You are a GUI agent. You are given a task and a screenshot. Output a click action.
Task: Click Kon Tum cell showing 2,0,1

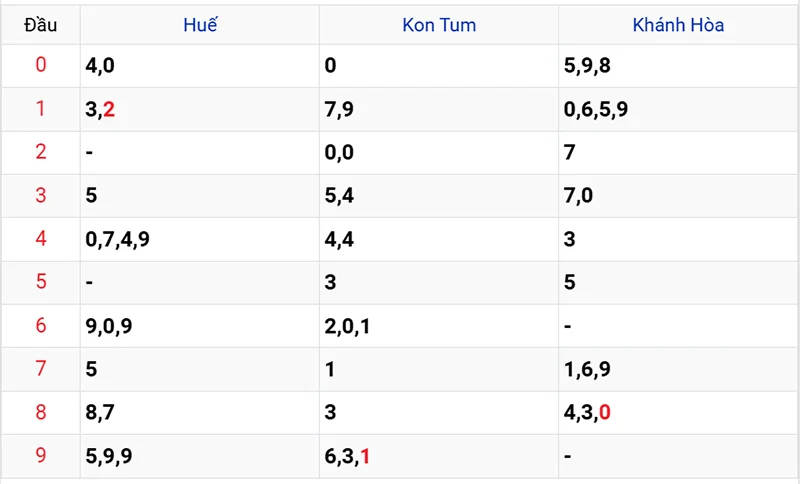(439, 326)
